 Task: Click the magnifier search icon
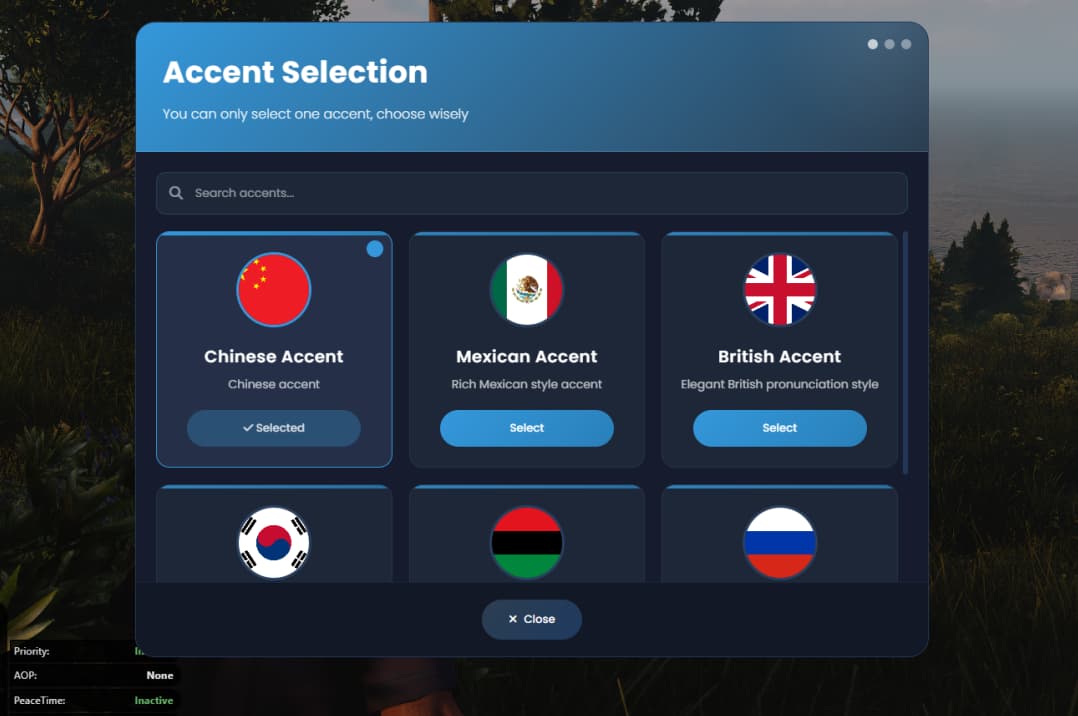point(176,193)
